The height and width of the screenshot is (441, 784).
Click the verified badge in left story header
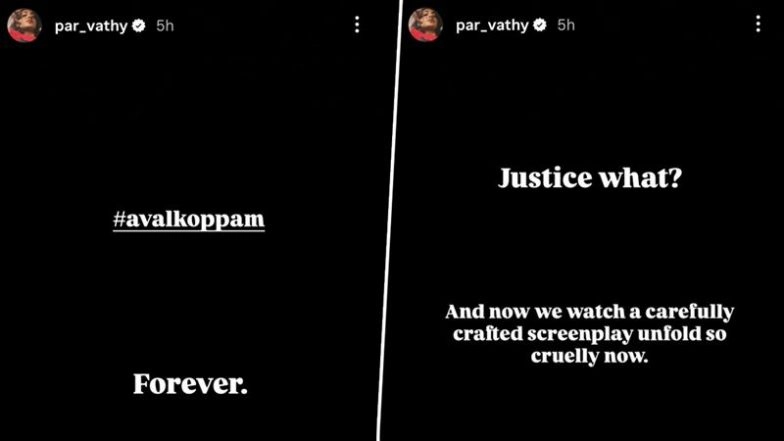pos(138,26)
